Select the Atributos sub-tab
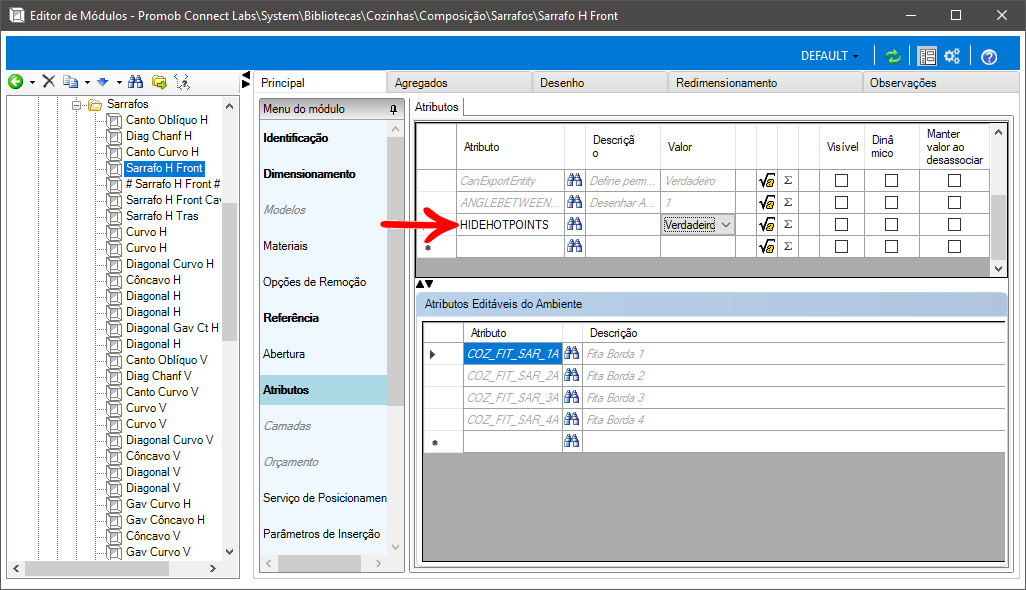This screenshot has width=1026, height=590. [436, 107]
